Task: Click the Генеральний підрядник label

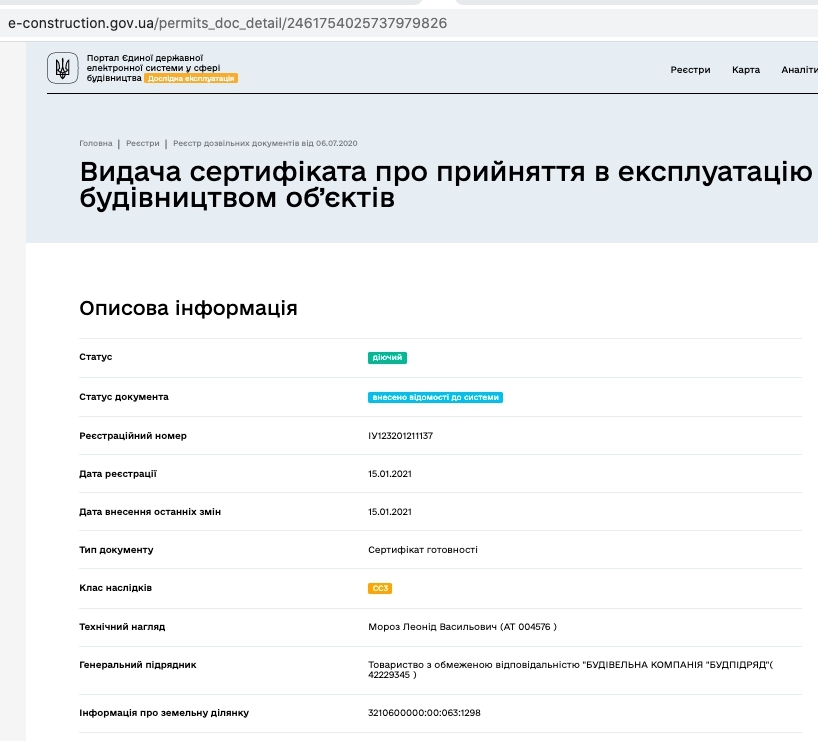Action: pos(138,665)
